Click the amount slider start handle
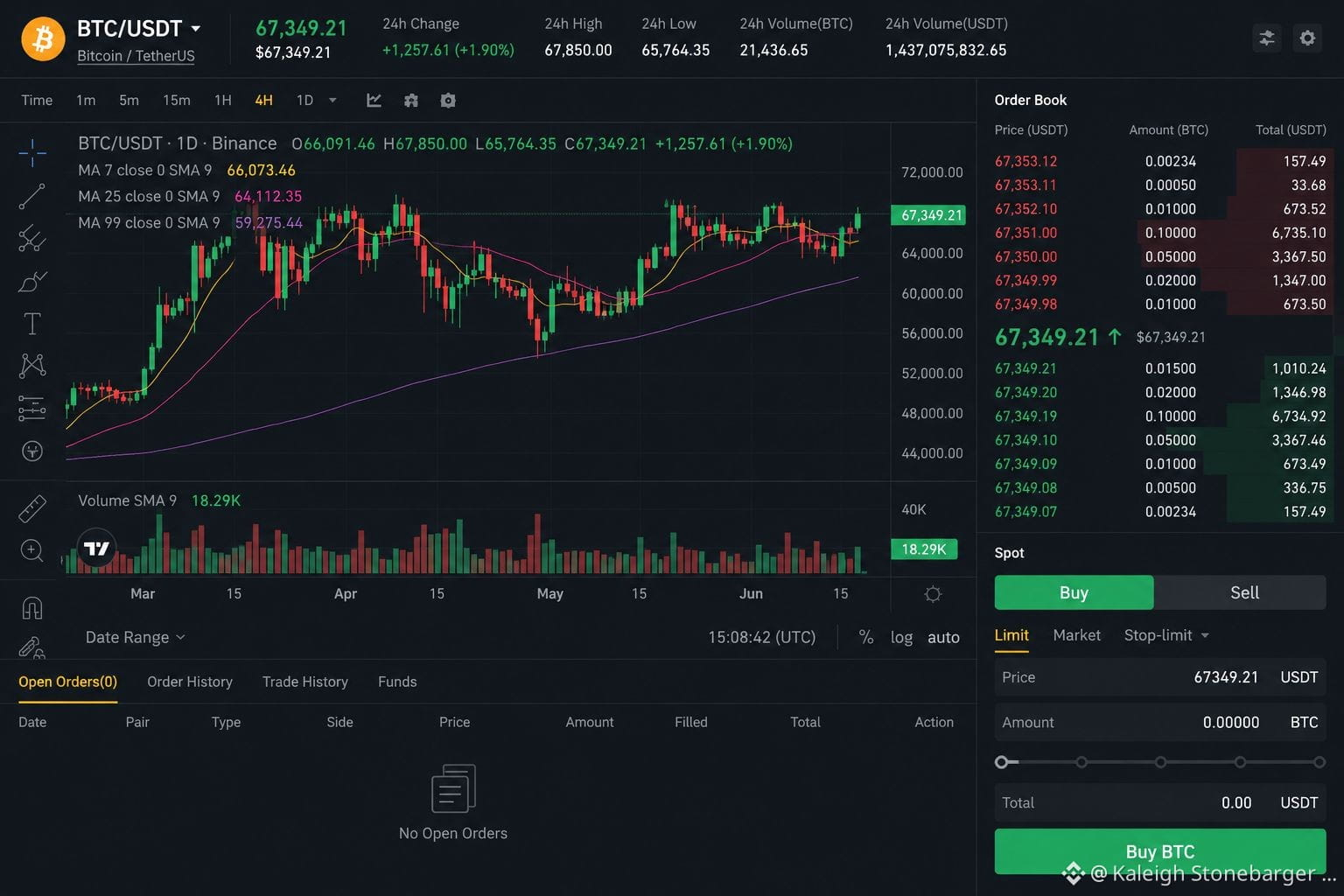 [1002, 762]
